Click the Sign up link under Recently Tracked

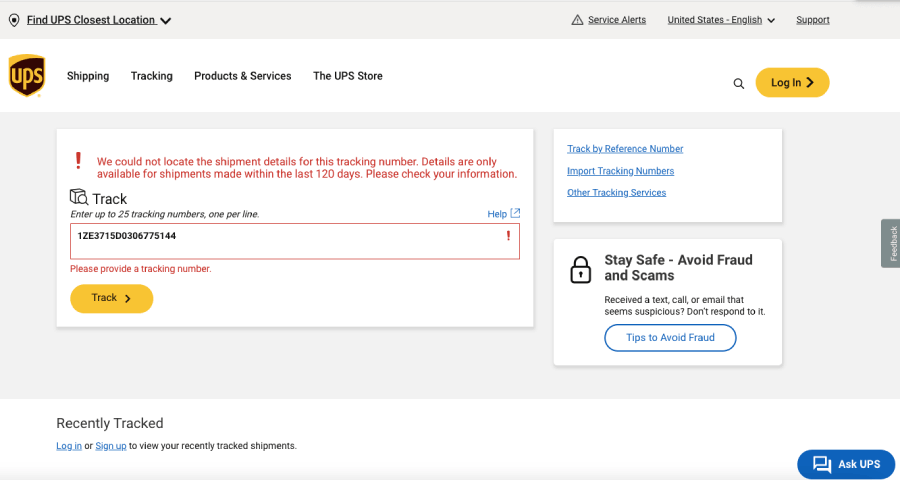111,446
